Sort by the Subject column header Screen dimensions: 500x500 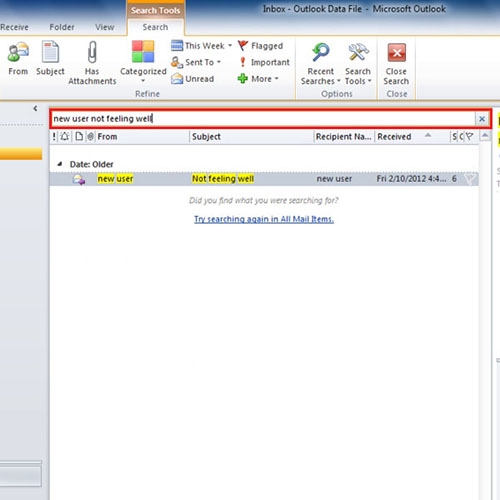click(x=206, y=136)
